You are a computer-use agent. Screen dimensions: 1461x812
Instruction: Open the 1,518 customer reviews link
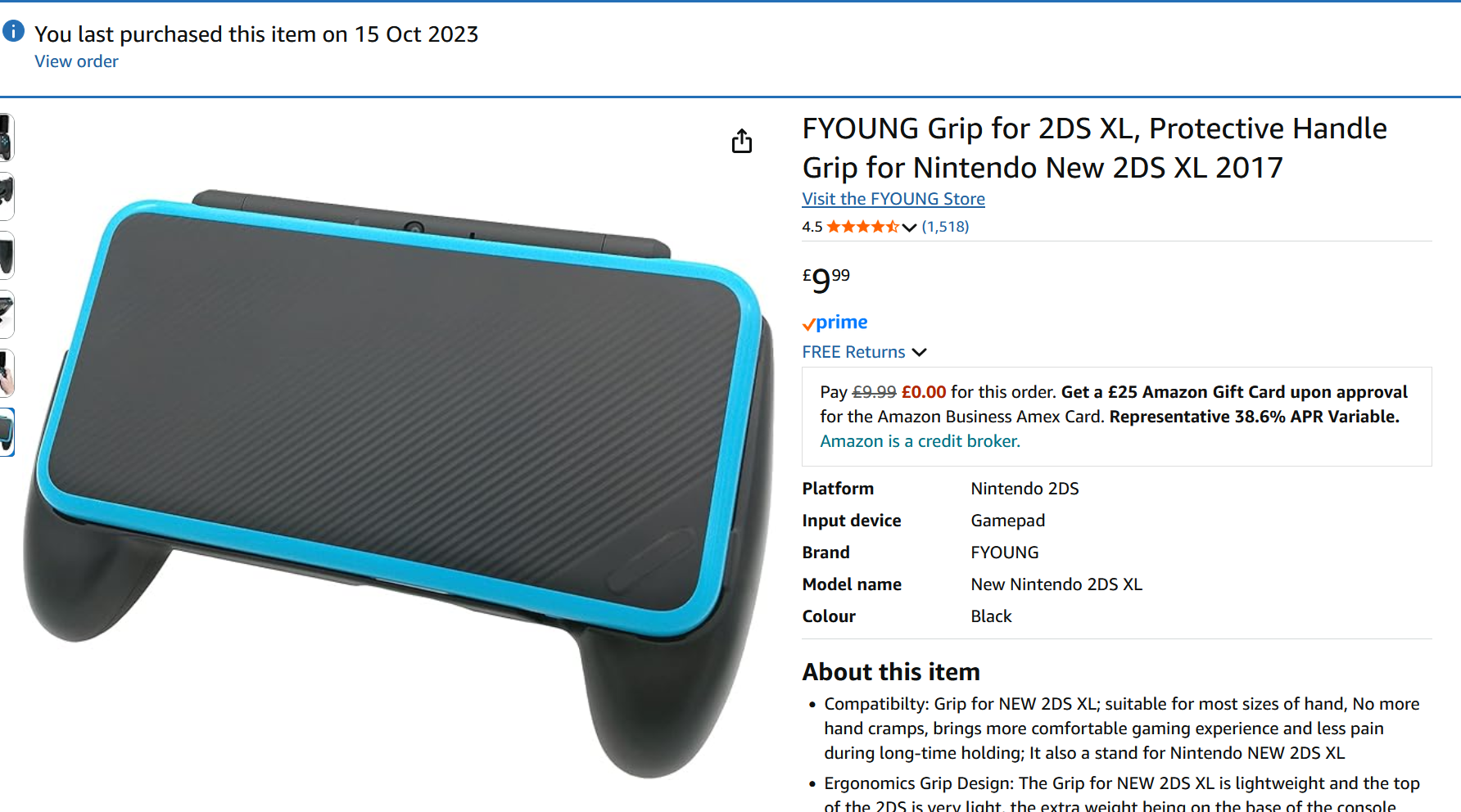[x=945, y=227]
